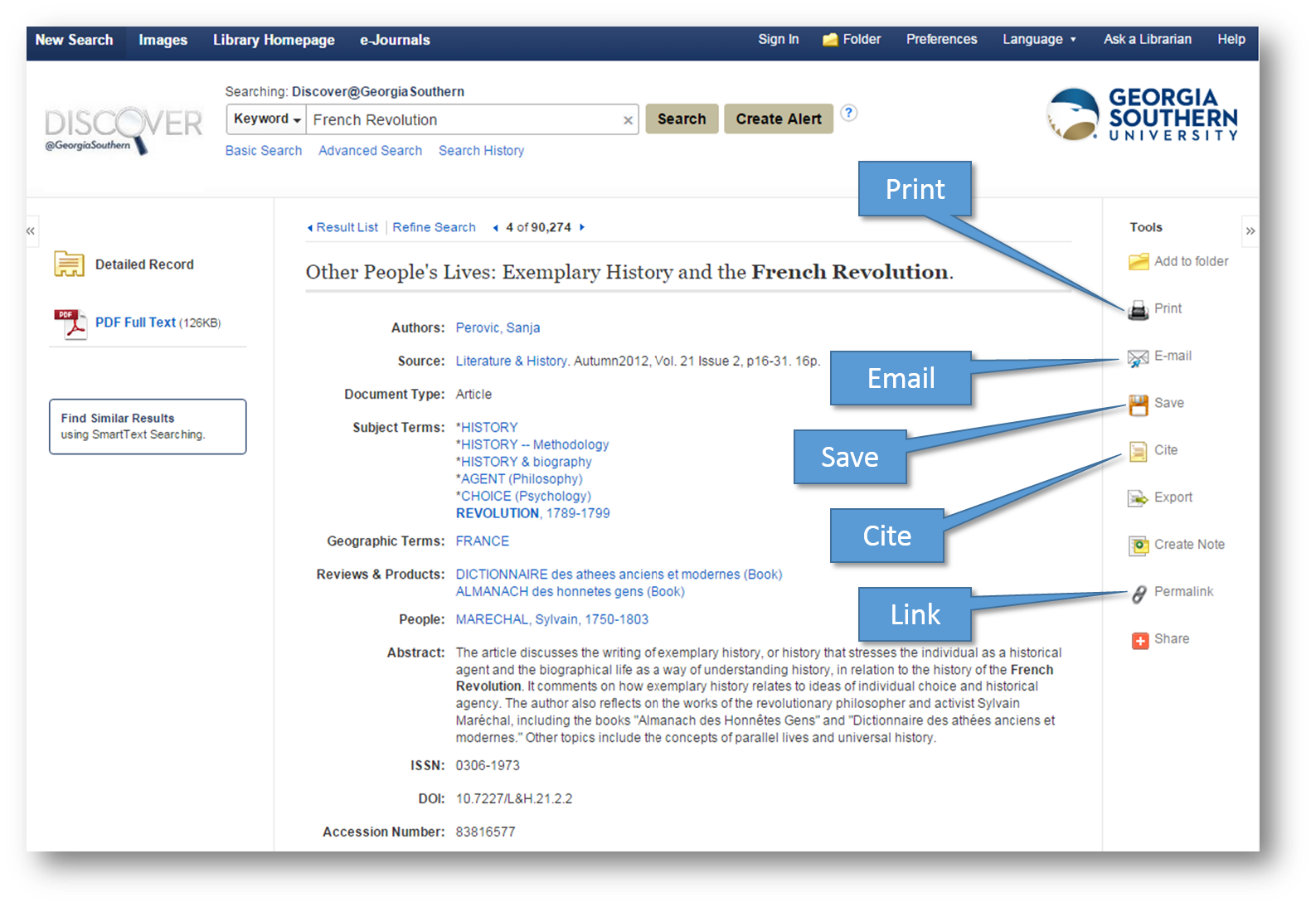Open the Literature & History source link

[x=512, y=361]
